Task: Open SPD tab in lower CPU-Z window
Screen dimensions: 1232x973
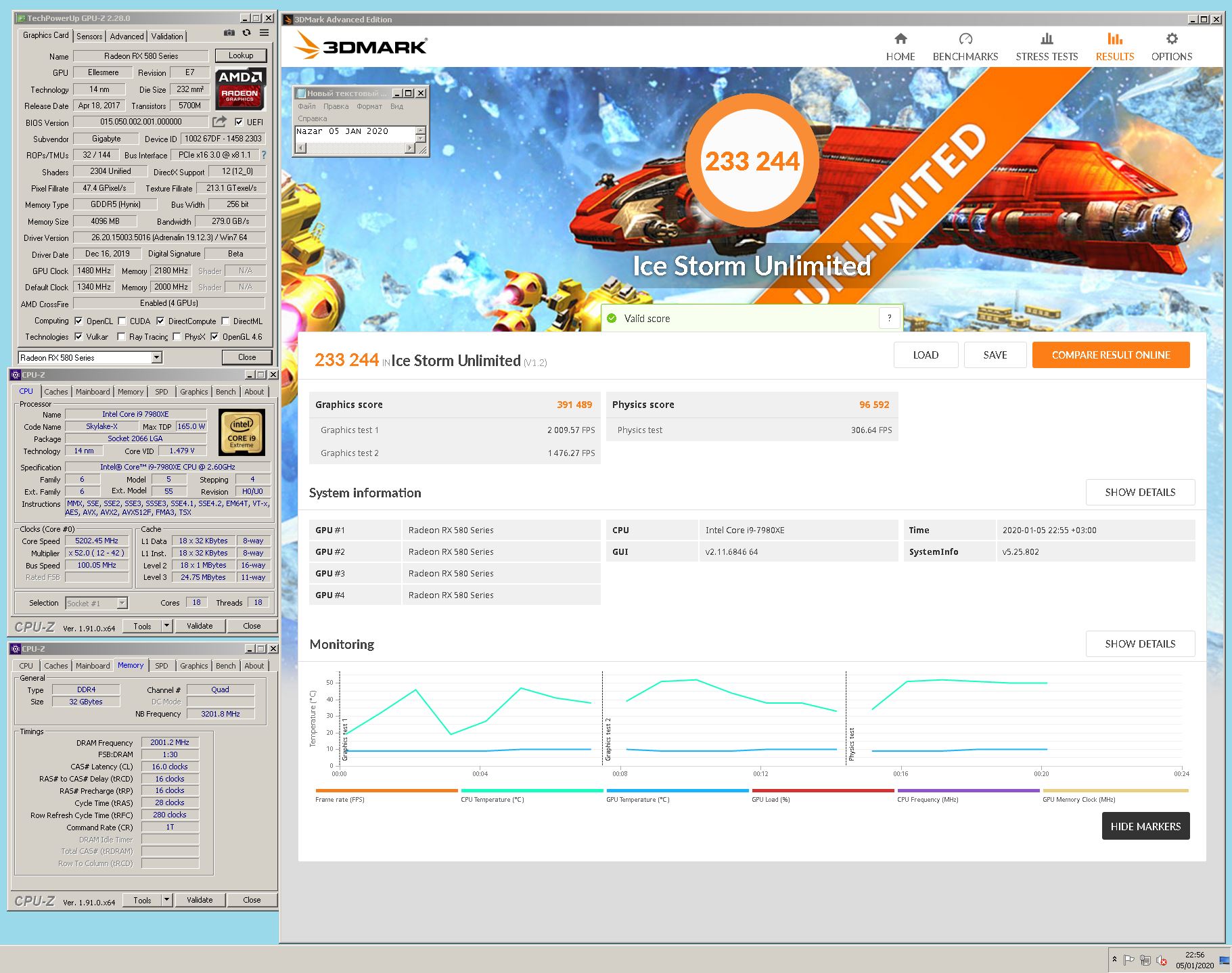Action: pos(162,666)
